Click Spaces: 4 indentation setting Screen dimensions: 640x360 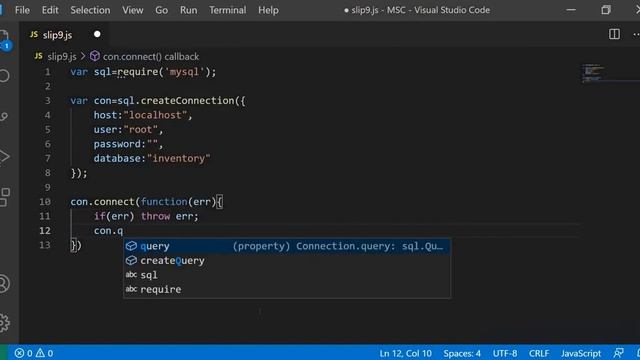pos(462,353)
